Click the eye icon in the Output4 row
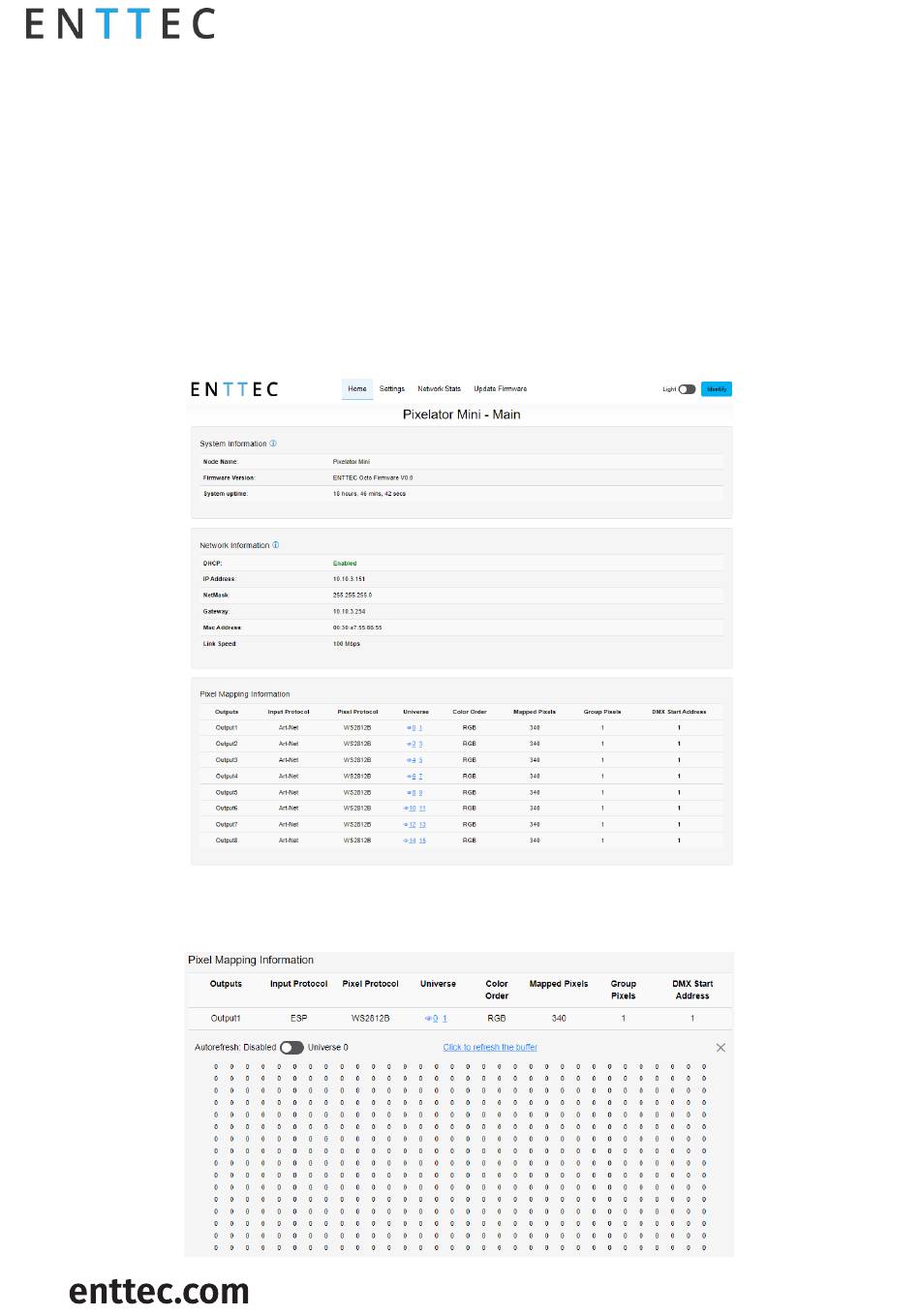Viewport: 920px width, 1316px height. [409, 776]
